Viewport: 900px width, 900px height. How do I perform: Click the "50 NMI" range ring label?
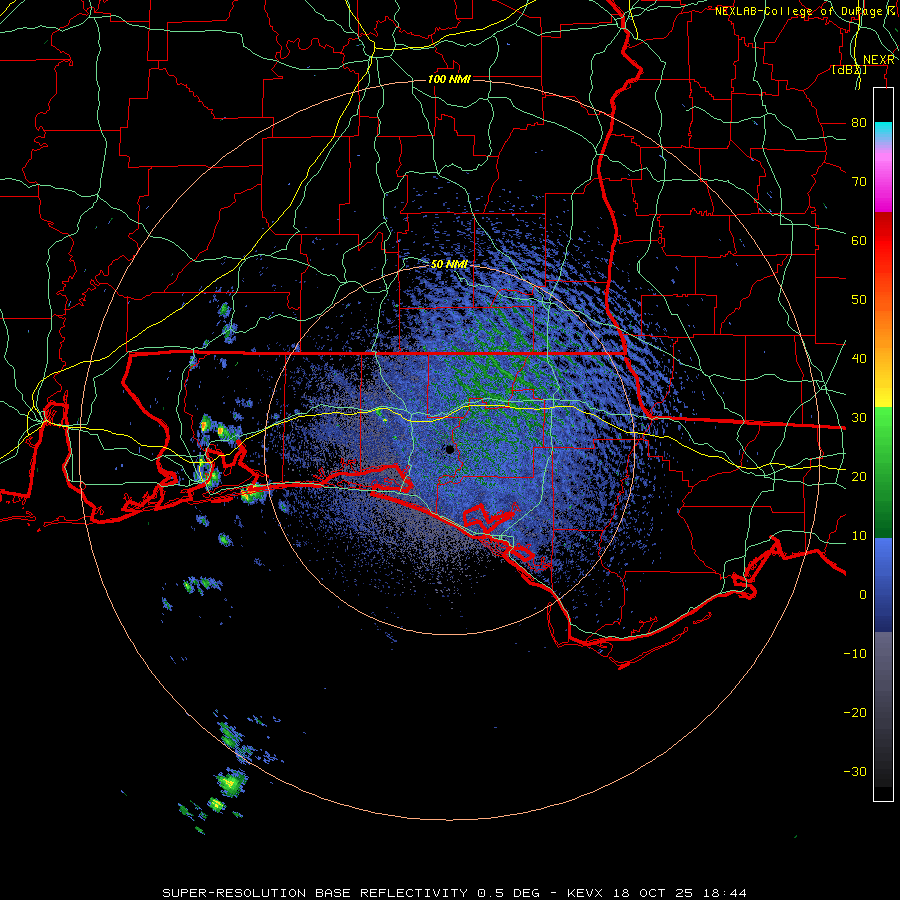coord(449,264)
